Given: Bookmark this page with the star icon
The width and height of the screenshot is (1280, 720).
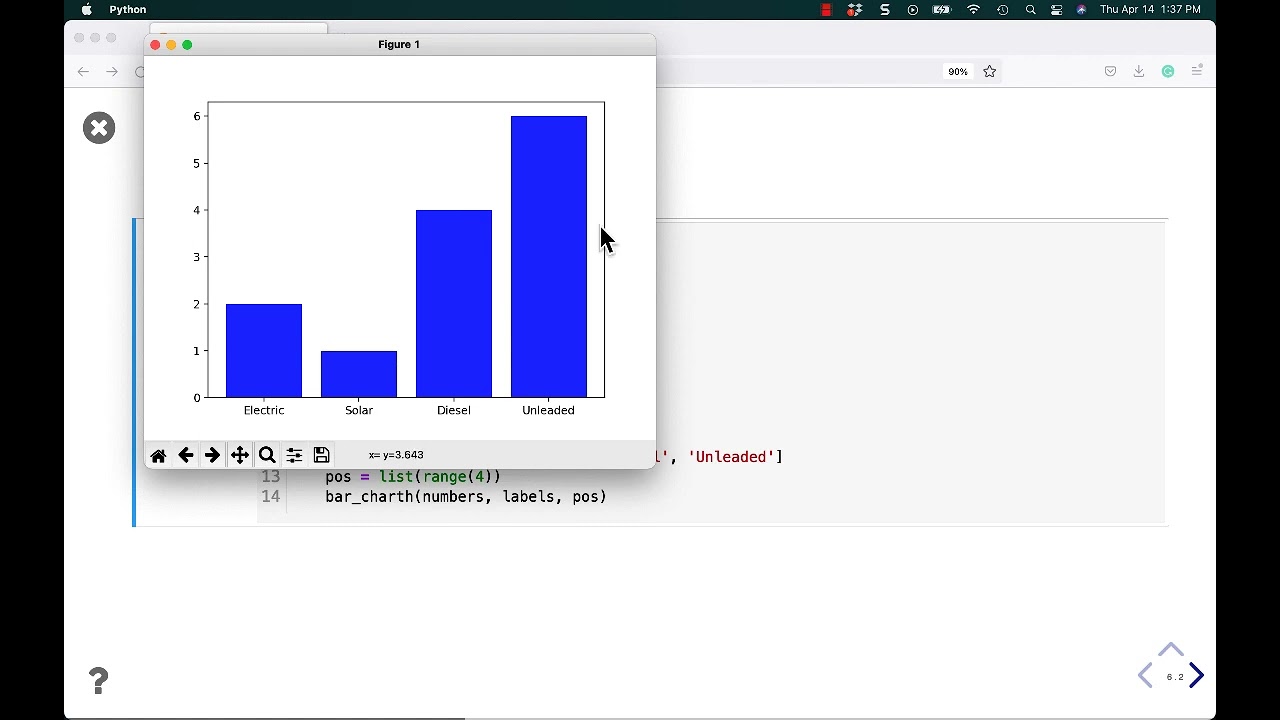Looking at the screenshot, I should click(x=989, y=71).
